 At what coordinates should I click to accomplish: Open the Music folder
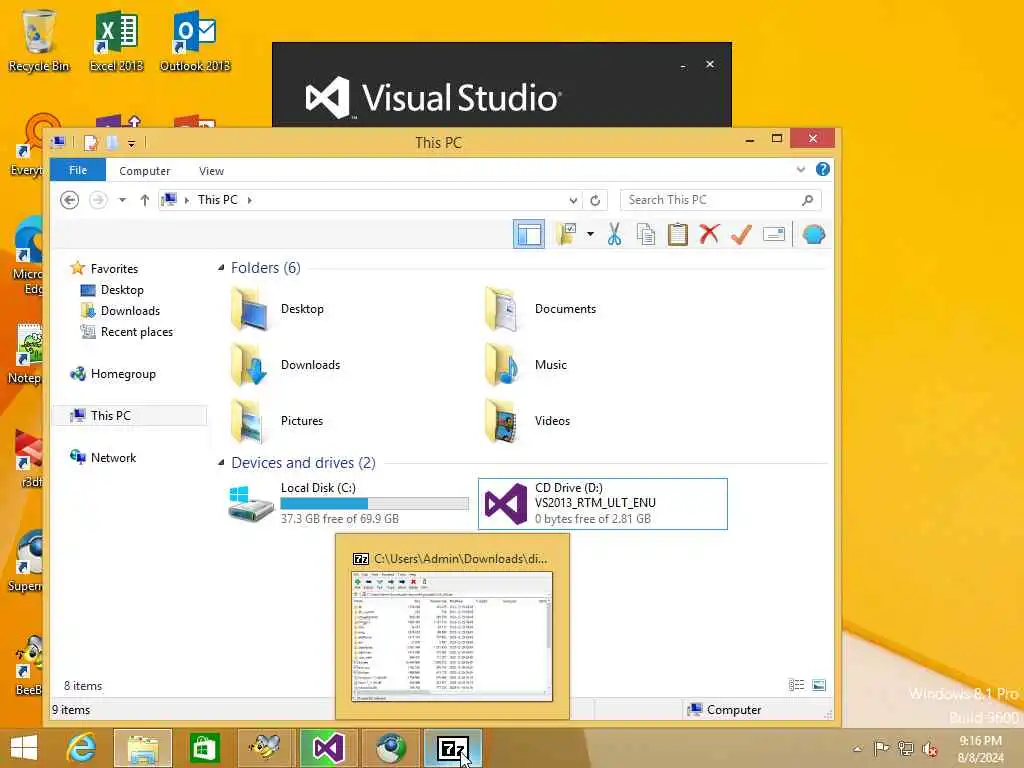tap(526, 365)
